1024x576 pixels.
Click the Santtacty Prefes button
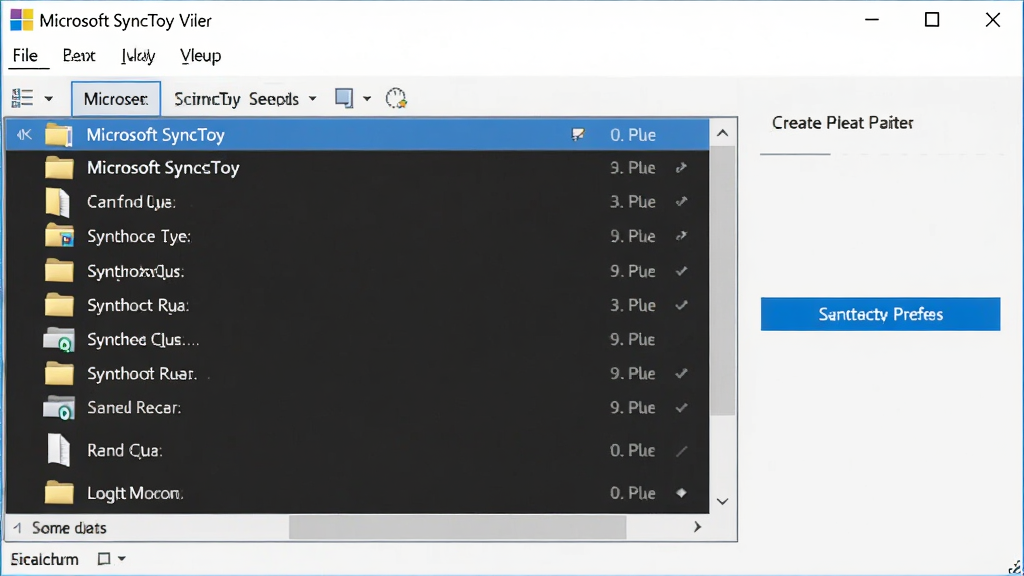click(x=880, y=314)
